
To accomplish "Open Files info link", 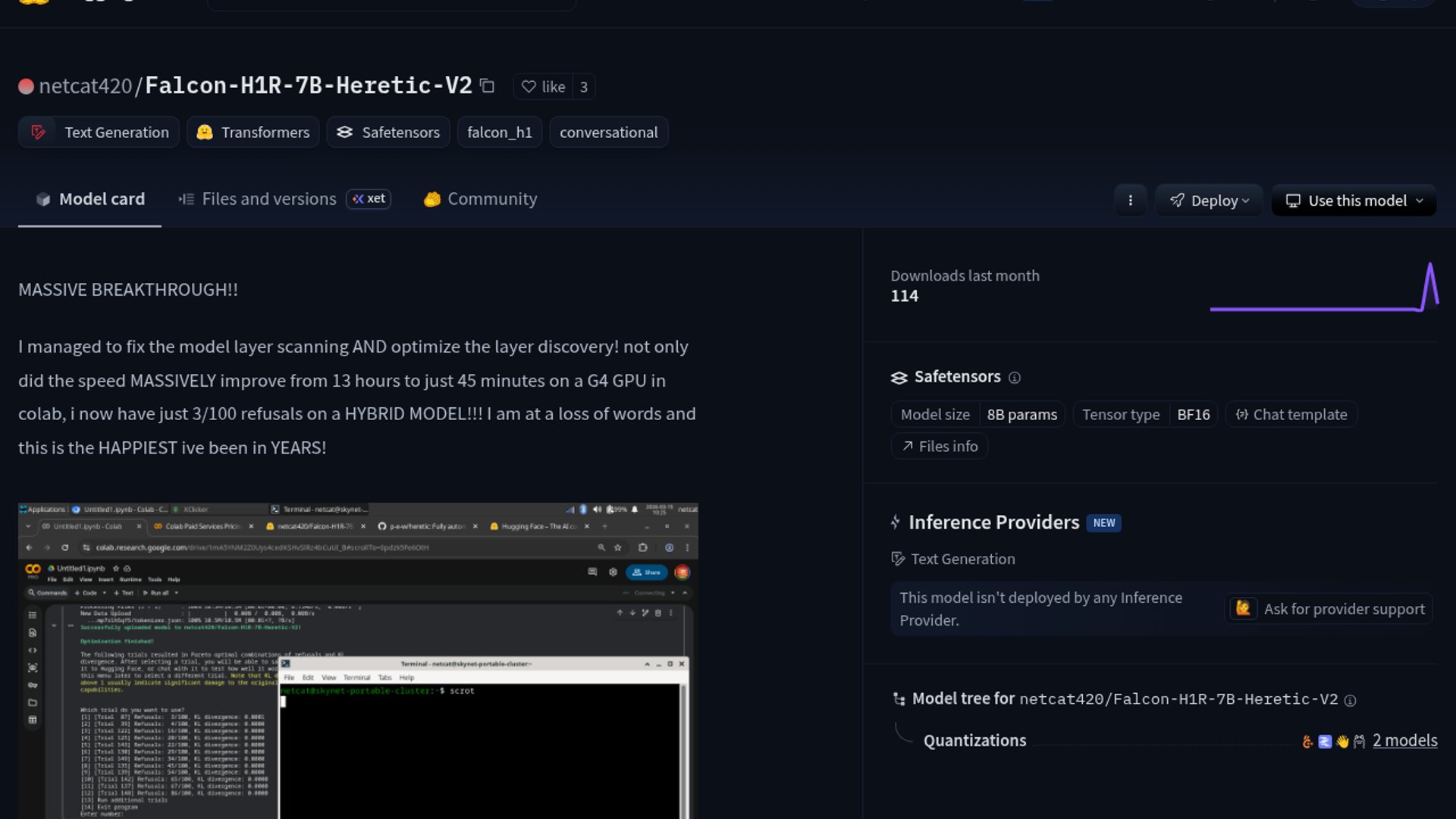I will pos(940,447).
